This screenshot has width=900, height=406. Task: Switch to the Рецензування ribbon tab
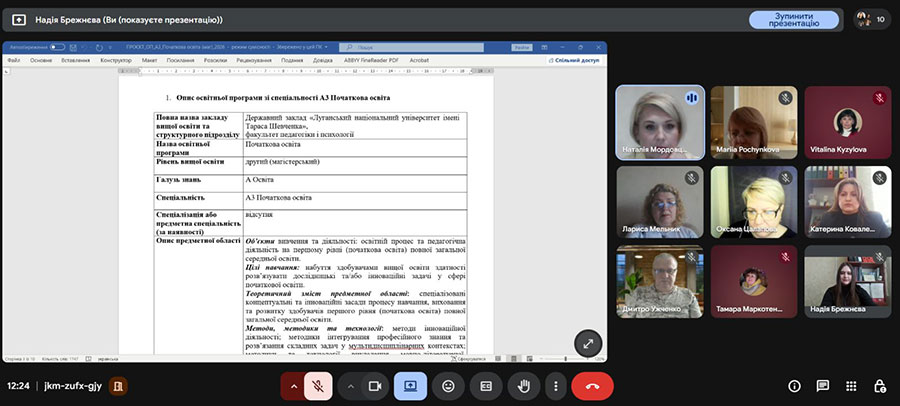pos(256,60)
